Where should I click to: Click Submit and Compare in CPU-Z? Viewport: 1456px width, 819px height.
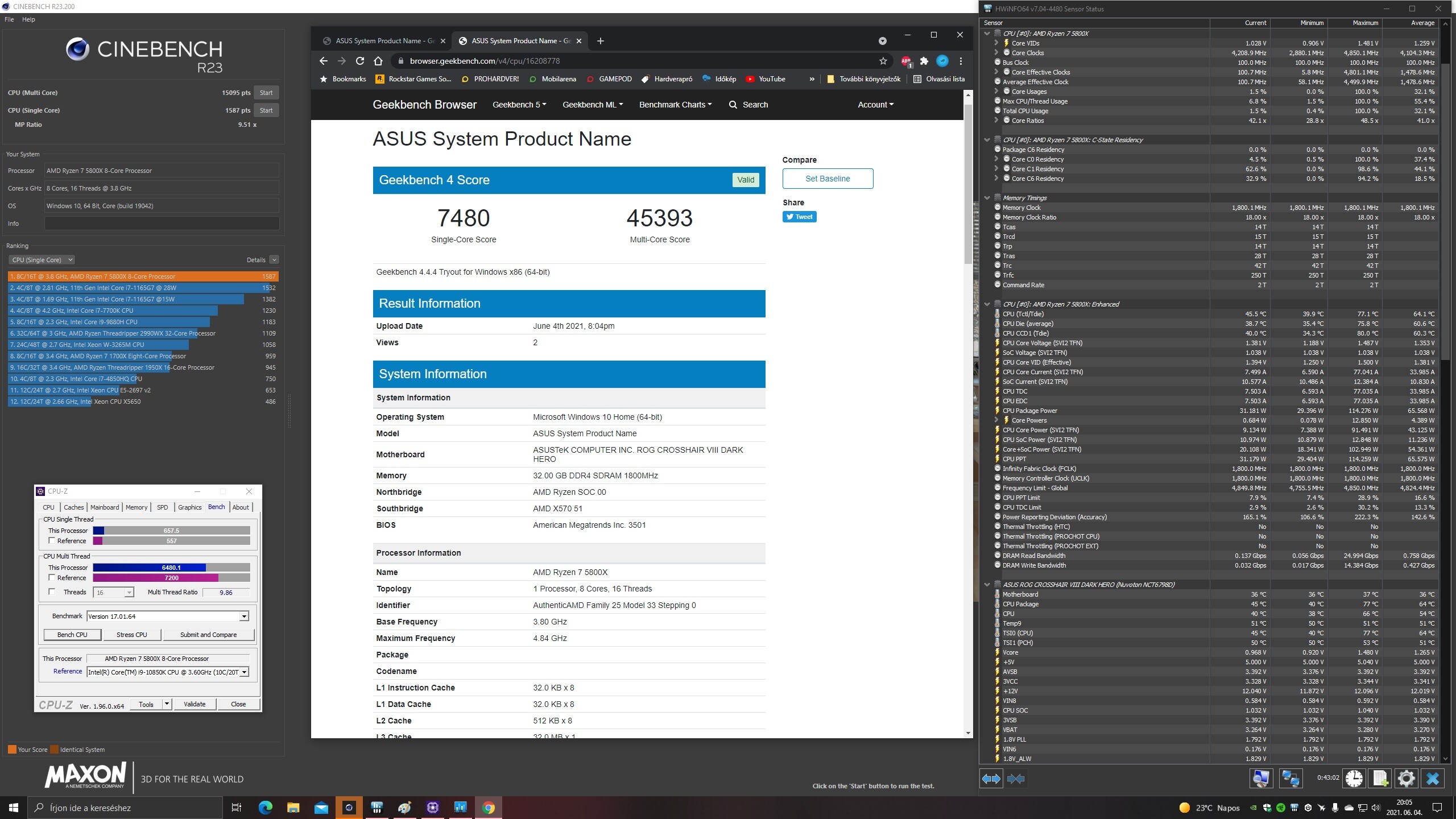208,635
